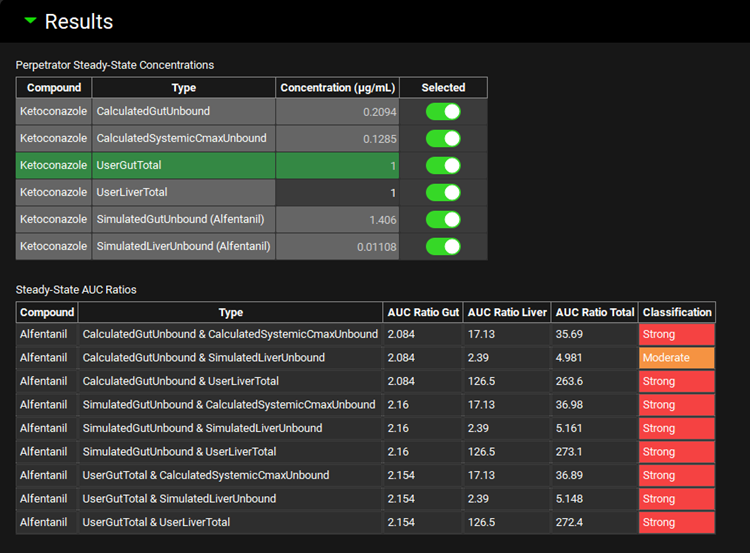Toggle CalculatedSystemicCmaxUnbound selected switch
Screen dimensions: 750x553
(443, 138)
